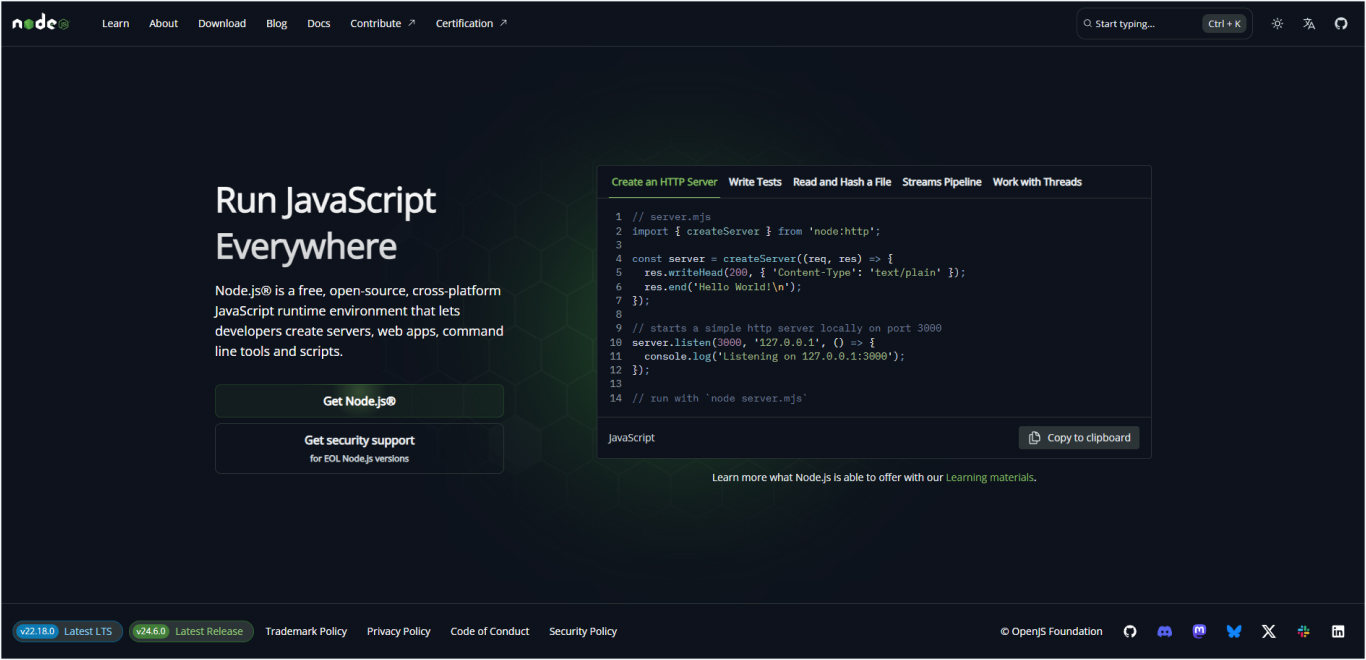Open the Streams Pipeline tab

point(941,182)
